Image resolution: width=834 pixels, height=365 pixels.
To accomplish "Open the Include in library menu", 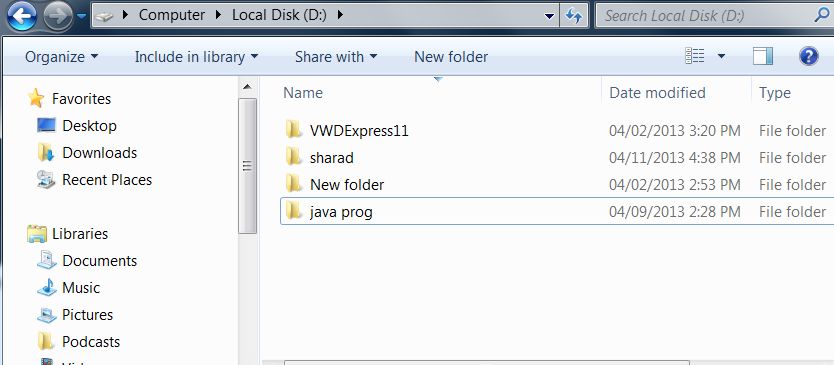I will tap(196, 57).
